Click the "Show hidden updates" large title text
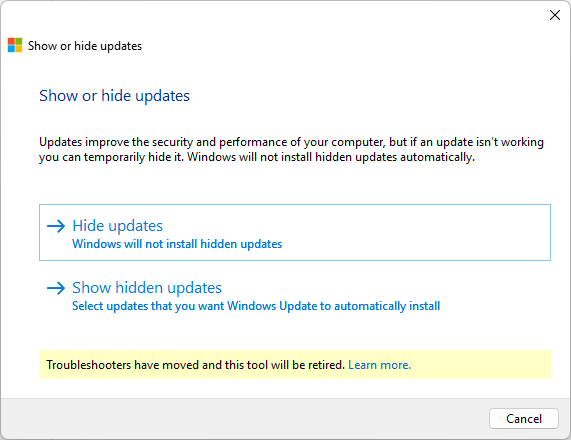Image resolution: width=571 pixels, height=440 pixels. click(x=147, y=288)
